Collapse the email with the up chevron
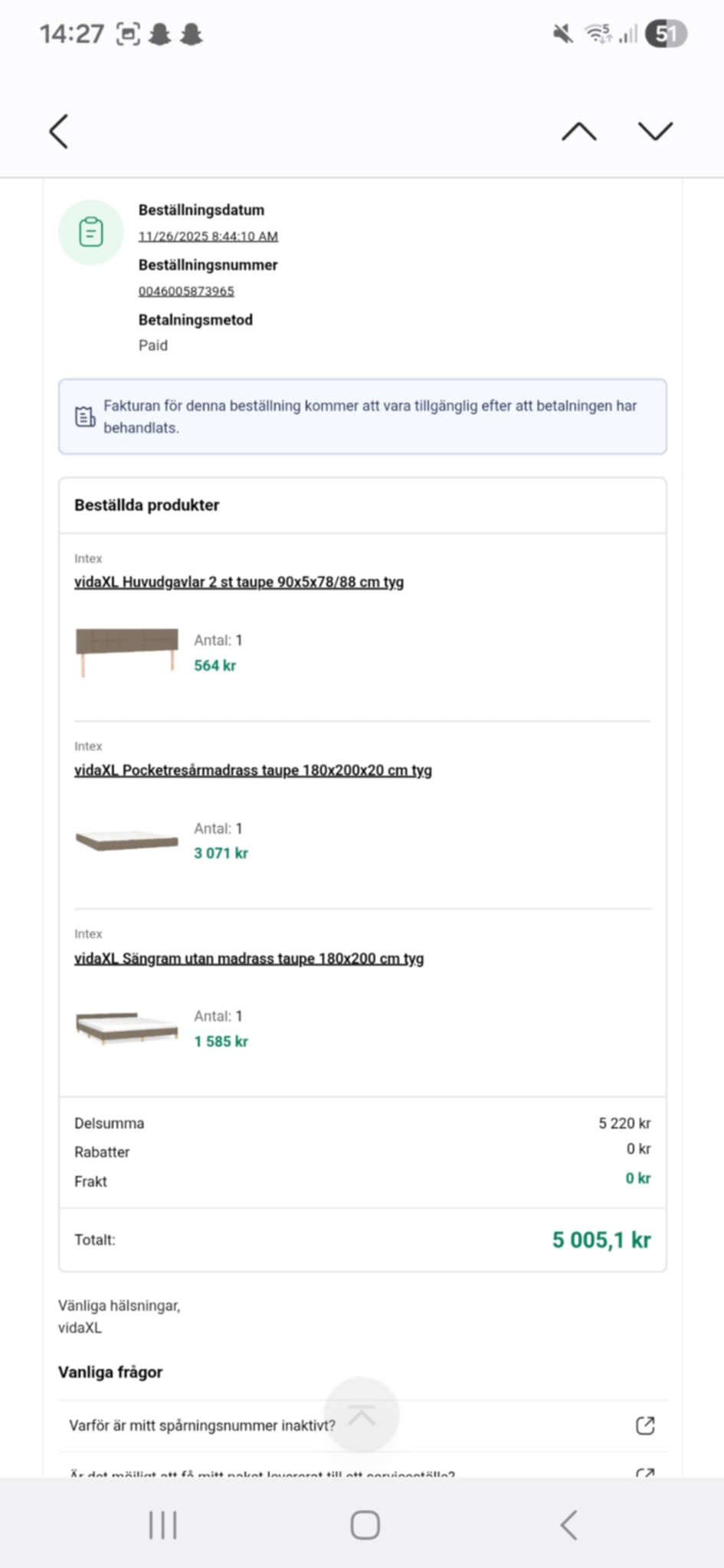The height and width of the screenshot is (1568, 724). (x=578, y=131)
